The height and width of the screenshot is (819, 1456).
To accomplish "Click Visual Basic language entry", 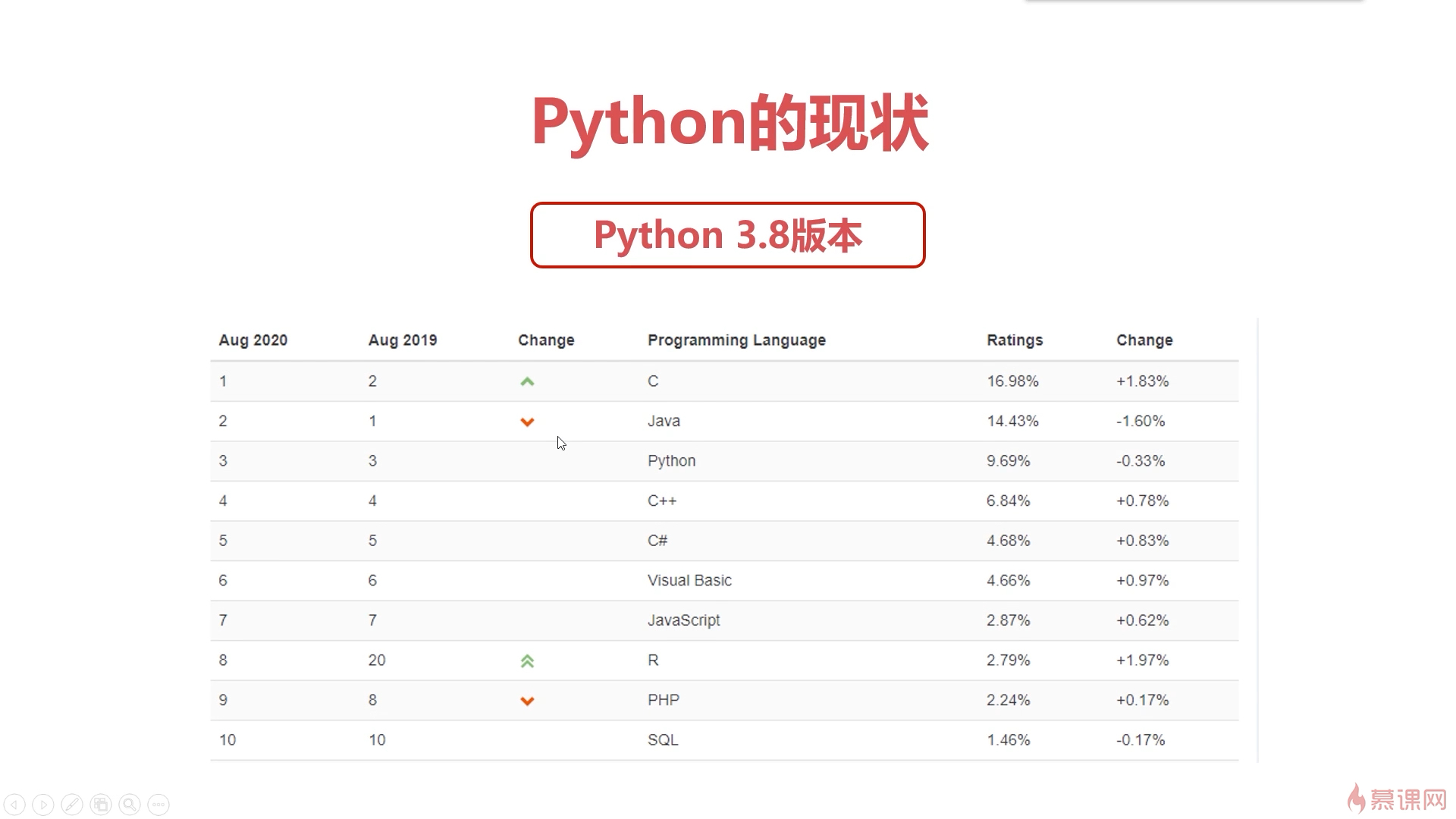I will point(689,581).
